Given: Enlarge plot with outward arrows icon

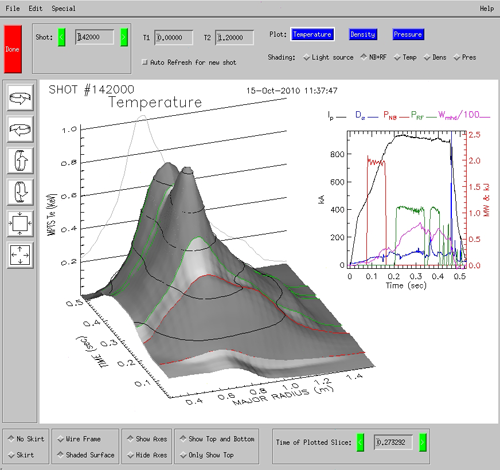Looking at the screenshot, I should pyautogui.click(x=20, y=255).
